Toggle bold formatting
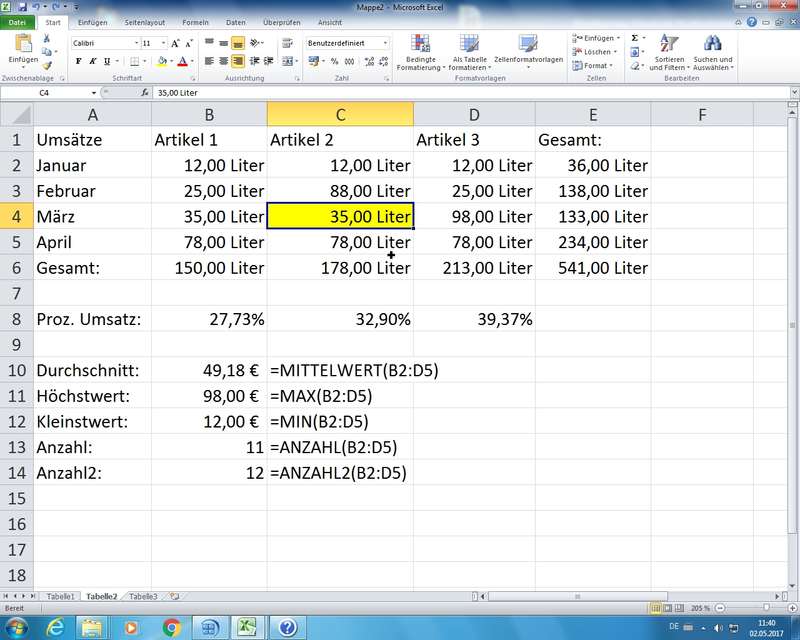 [77, 61]
